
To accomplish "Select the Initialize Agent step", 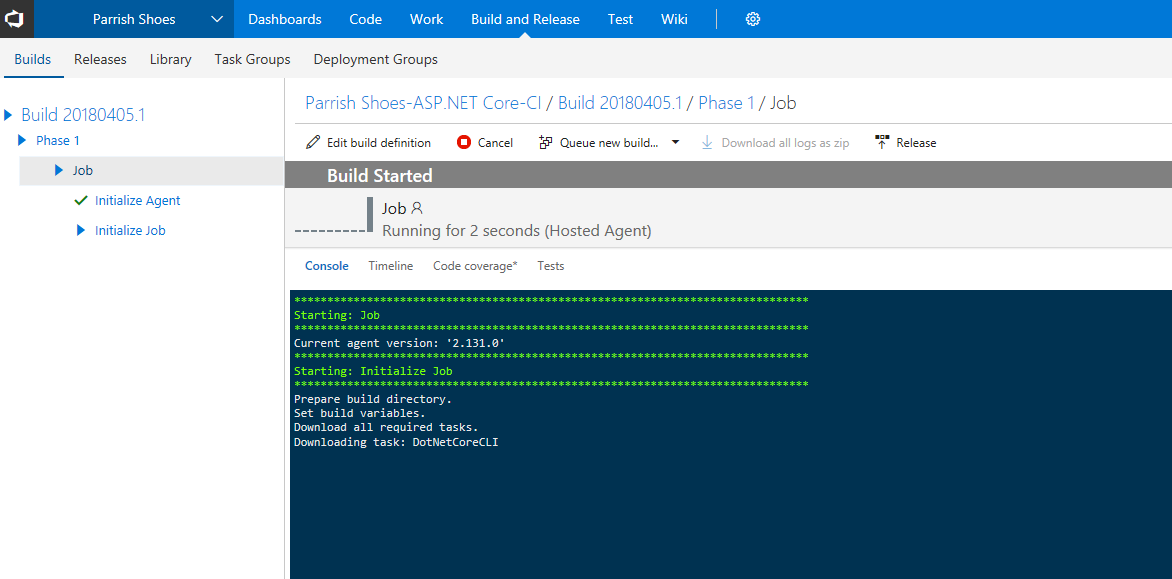I will 137,200.
